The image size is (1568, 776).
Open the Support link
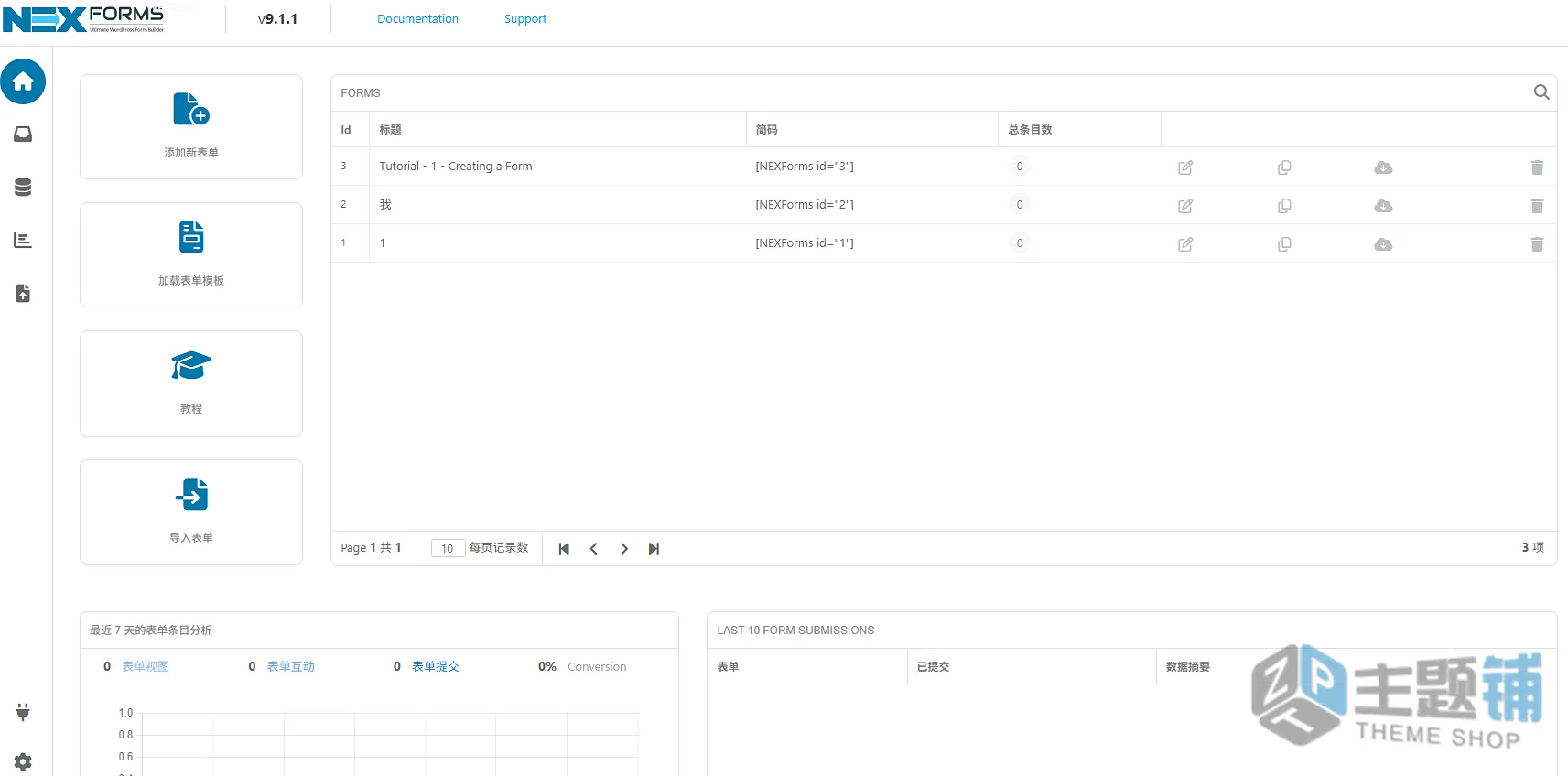(x=525, y=18)
